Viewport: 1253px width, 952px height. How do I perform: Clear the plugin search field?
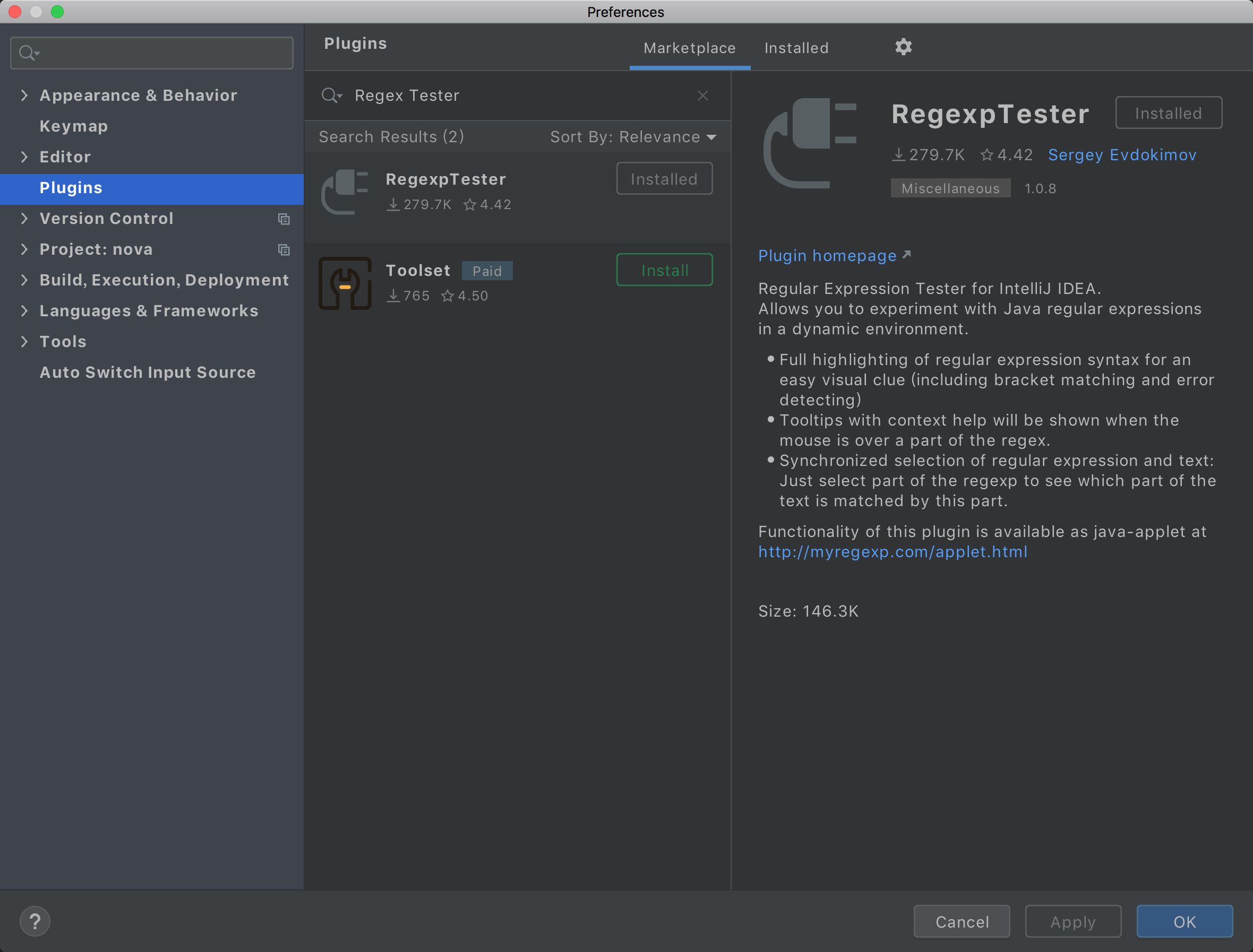702,96
